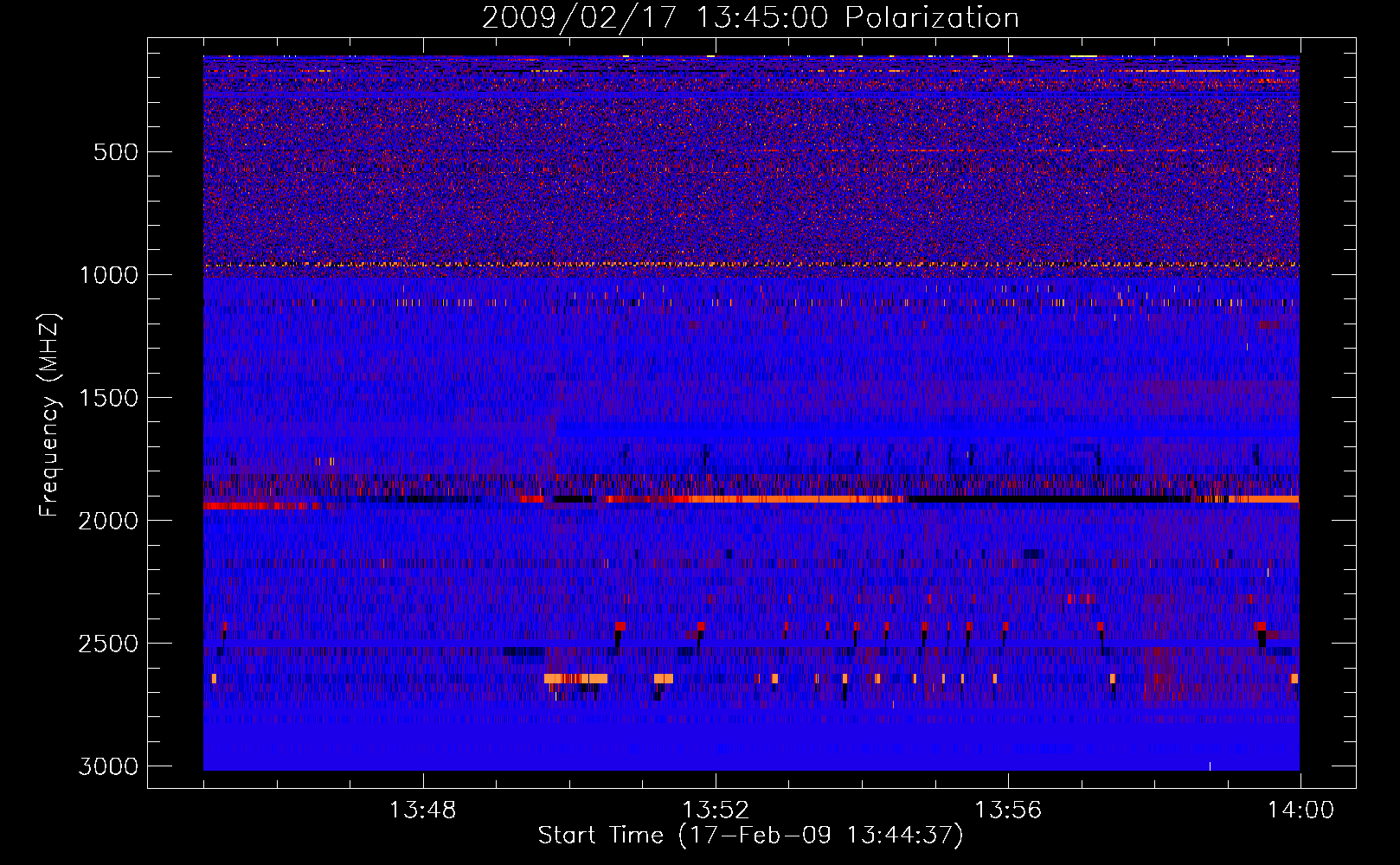Image resolution: width=1400 pixels, height=865 pixels.
Task: Click the 3000 frequency tick label
Action: pyautogui.click(x=108, y=766)
